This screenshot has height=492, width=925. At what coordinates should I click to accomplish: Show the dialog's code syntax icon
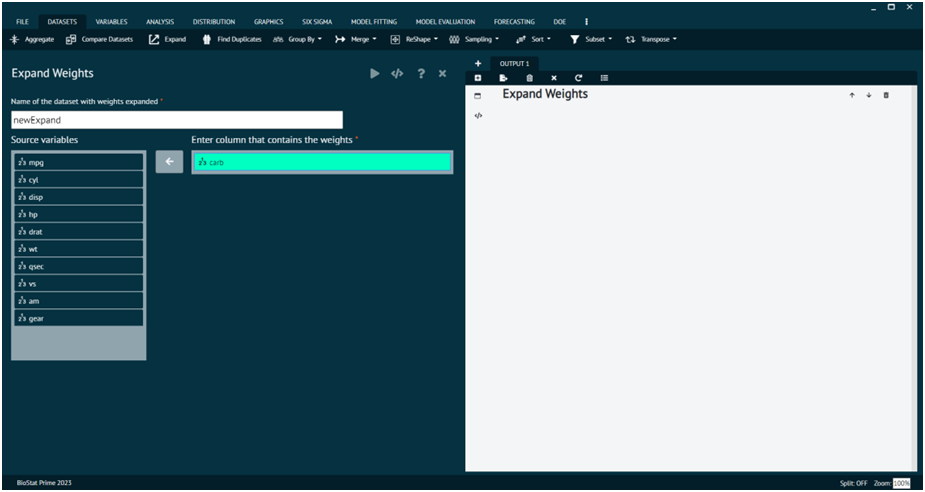coord(397,74)
